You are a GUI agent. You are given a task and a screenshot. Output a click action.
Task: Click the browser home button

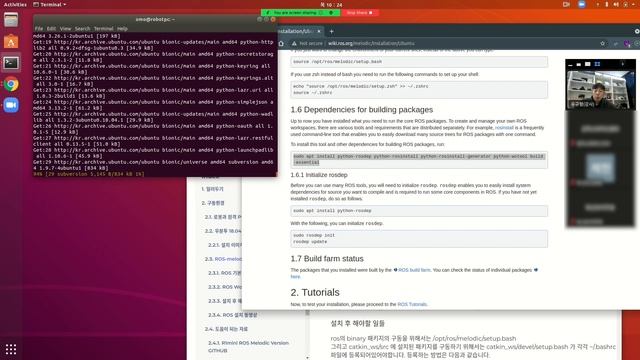281,43
